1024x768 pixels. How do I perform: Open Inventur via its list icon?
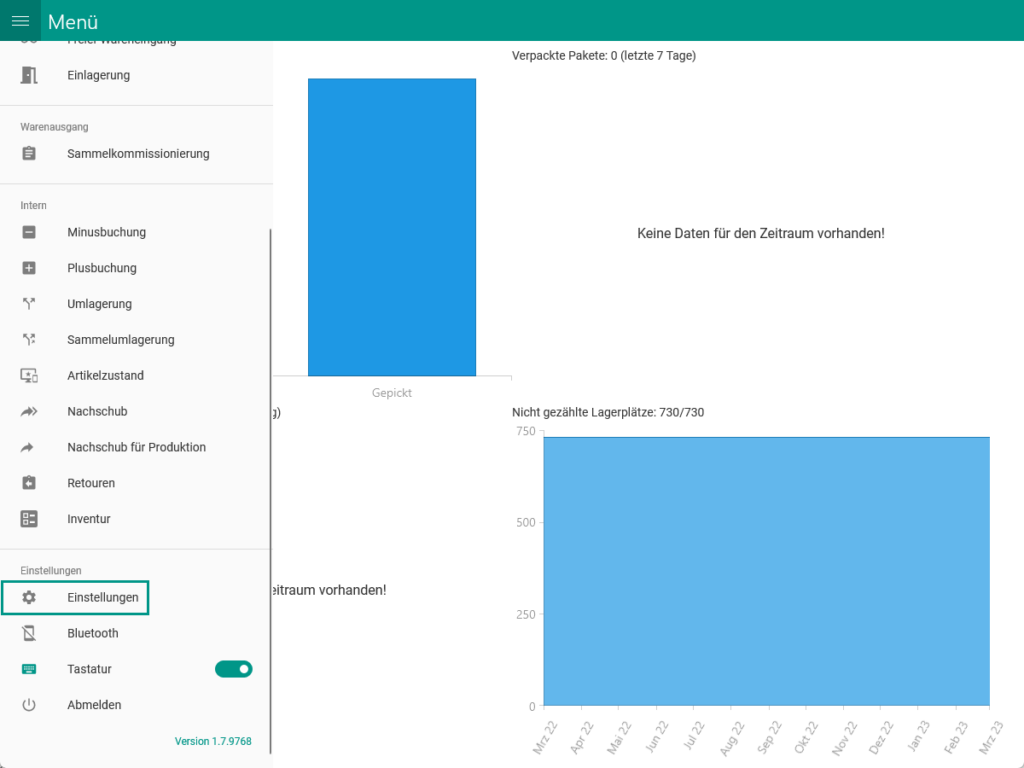[x=29, y=519]
